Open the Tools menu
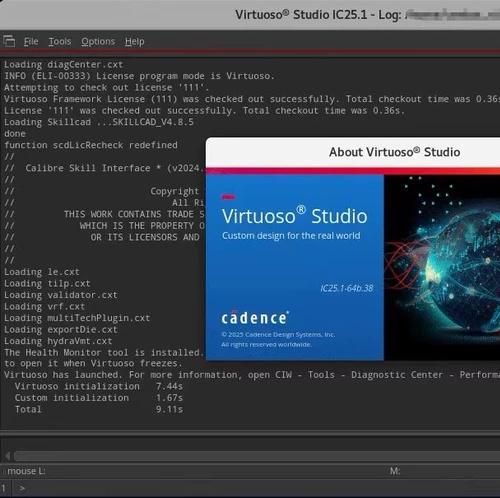 [60, 42]
